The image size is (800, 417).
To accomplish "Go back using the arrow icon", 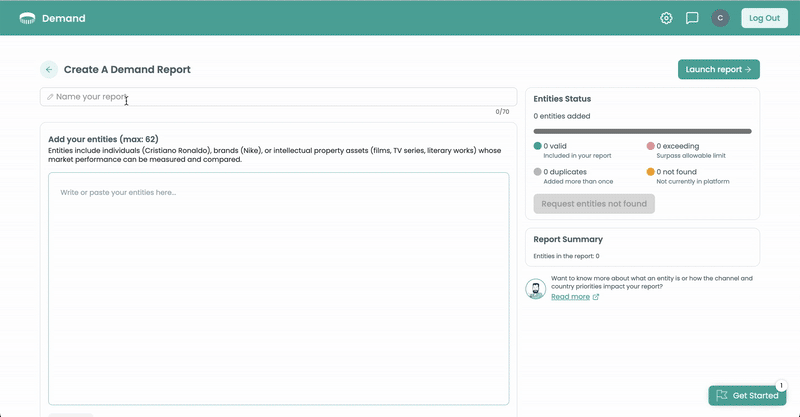I will [49, 69].
